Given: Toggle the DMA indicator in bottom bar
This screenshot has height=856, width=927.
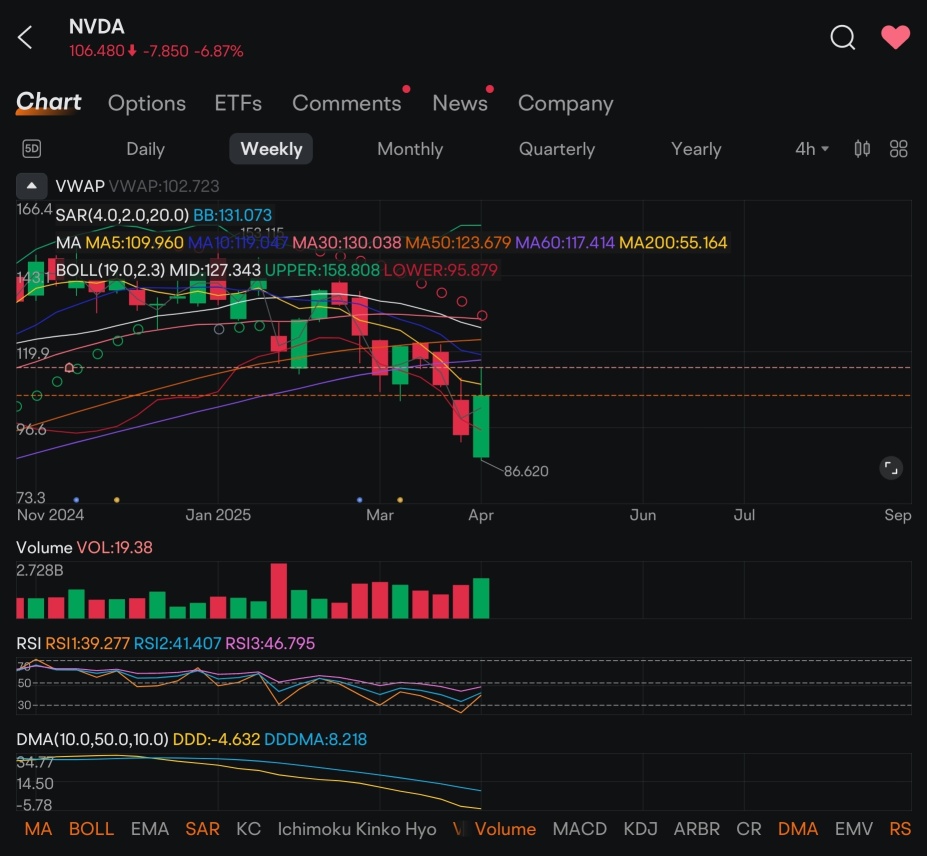Looking at the screenshot, I should [x=798, y=829].
